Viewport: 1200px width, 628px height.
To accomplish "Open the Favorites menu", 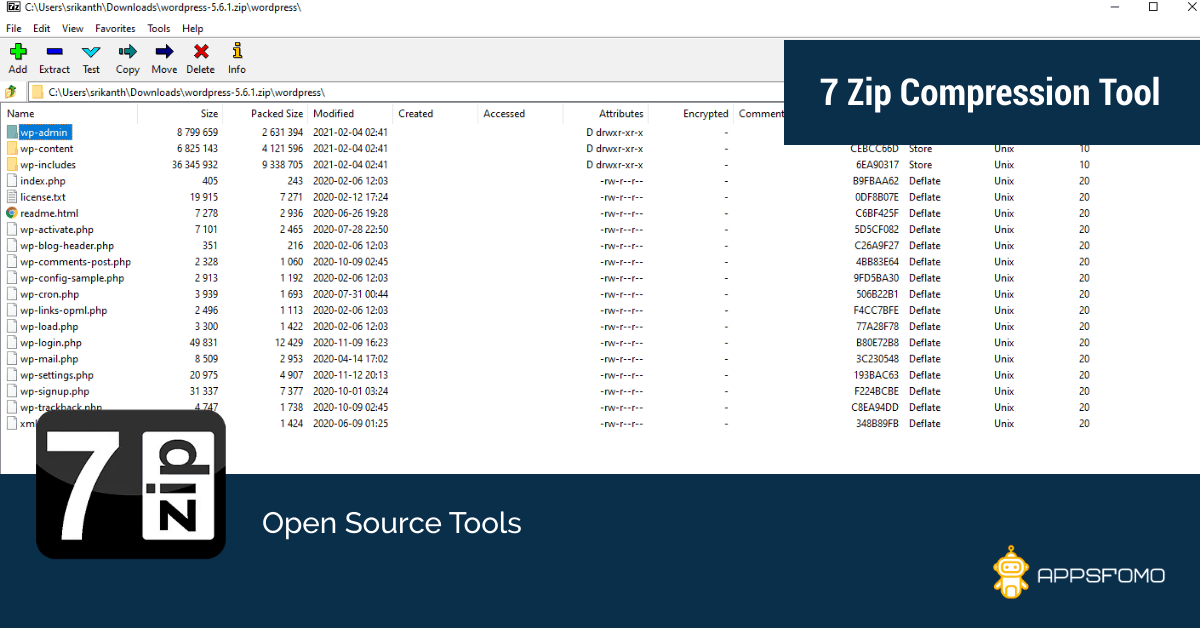I will [115, 29].
